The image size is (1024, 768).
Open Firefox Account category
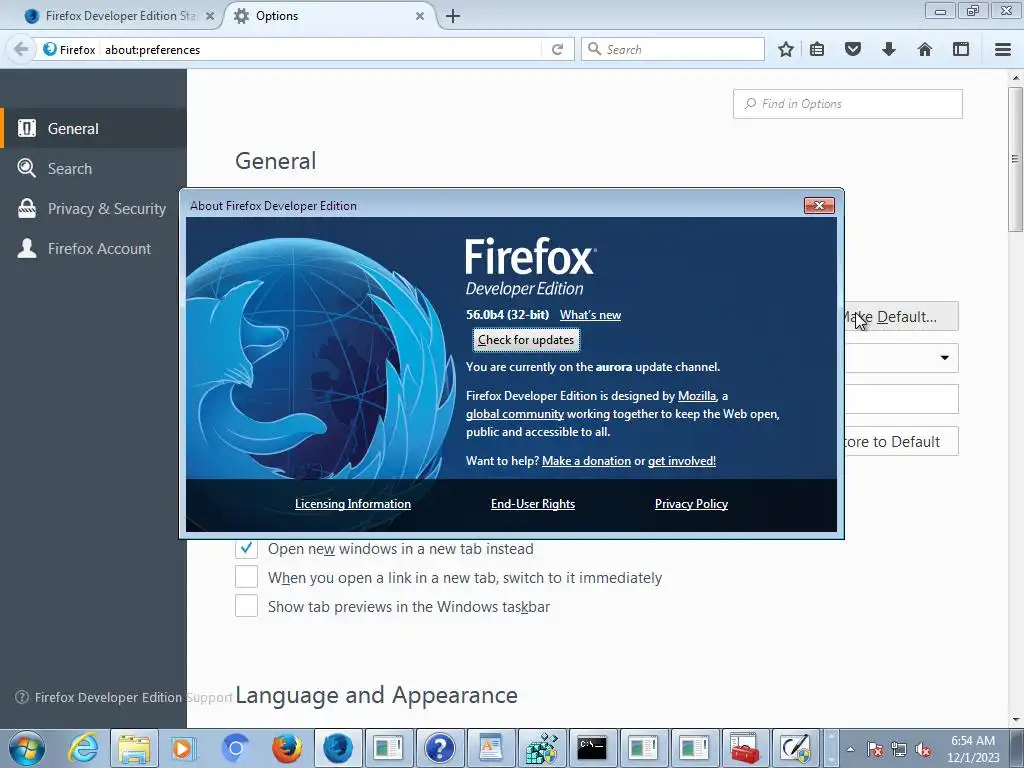coord(93,248)
